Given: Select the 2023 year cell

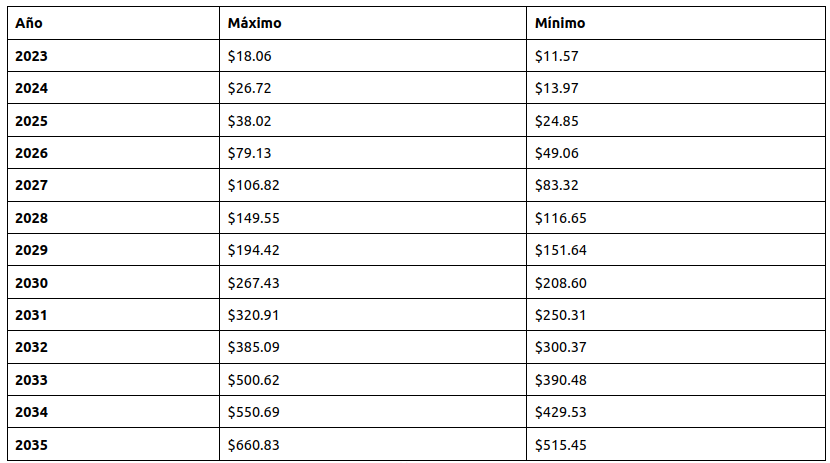Looking at the screenshot, I should coord(31,56).
